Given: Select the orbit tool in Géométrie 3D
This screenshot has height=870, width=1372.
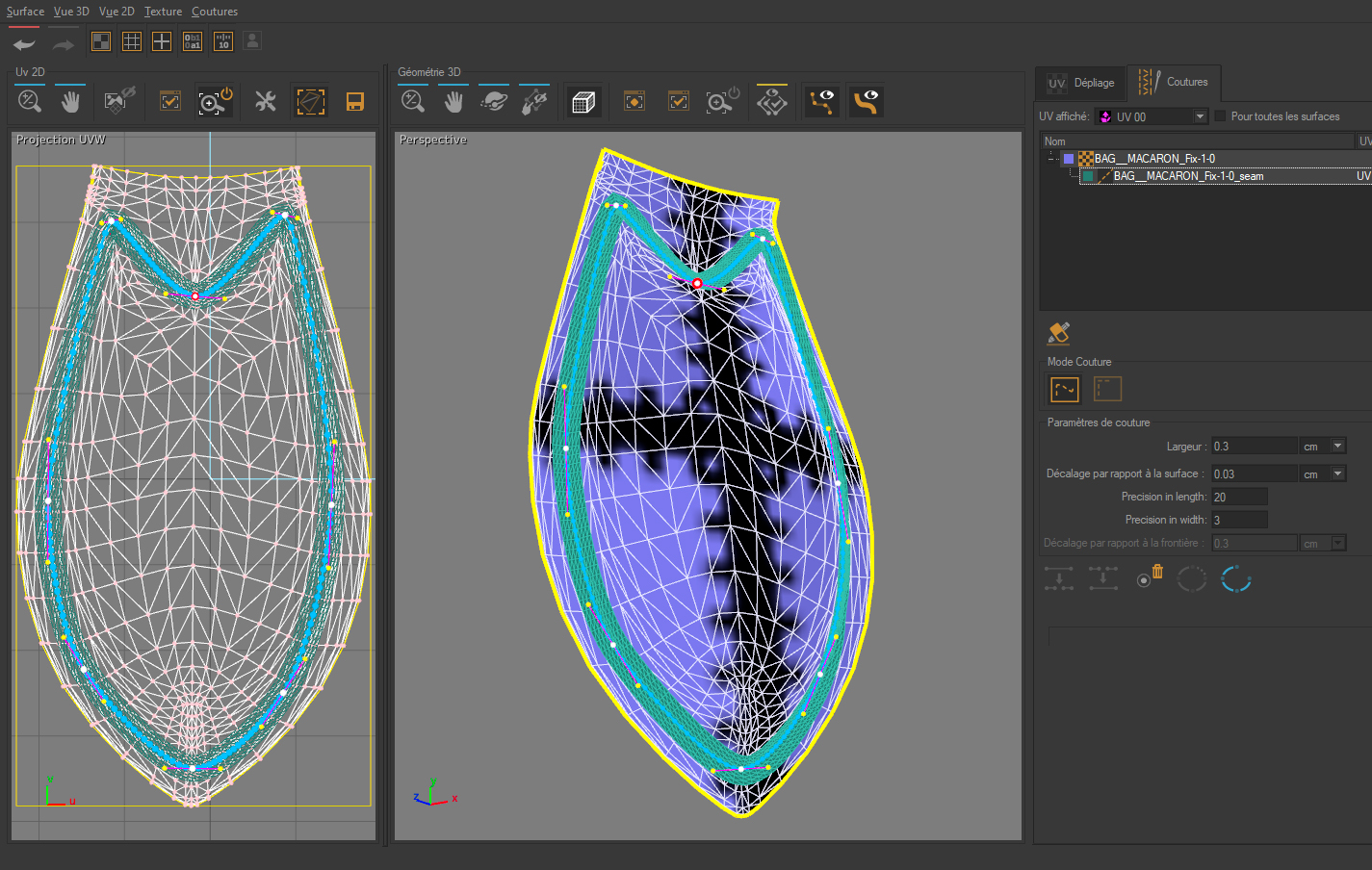Looking at the screenshot, I should pos(494,102).
